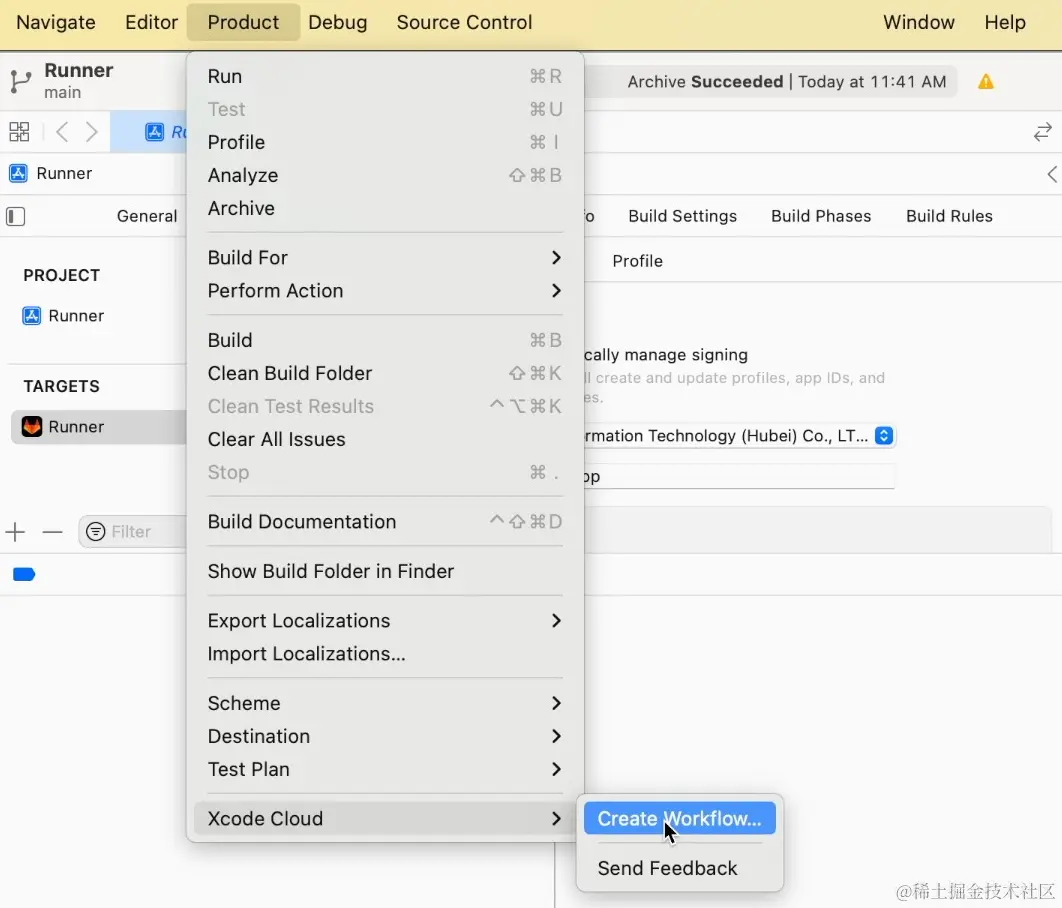Image resolution: width=1062 pixels, height=908 pixels.
Task: Expand the Build For submenu
Action: (385, 258)
